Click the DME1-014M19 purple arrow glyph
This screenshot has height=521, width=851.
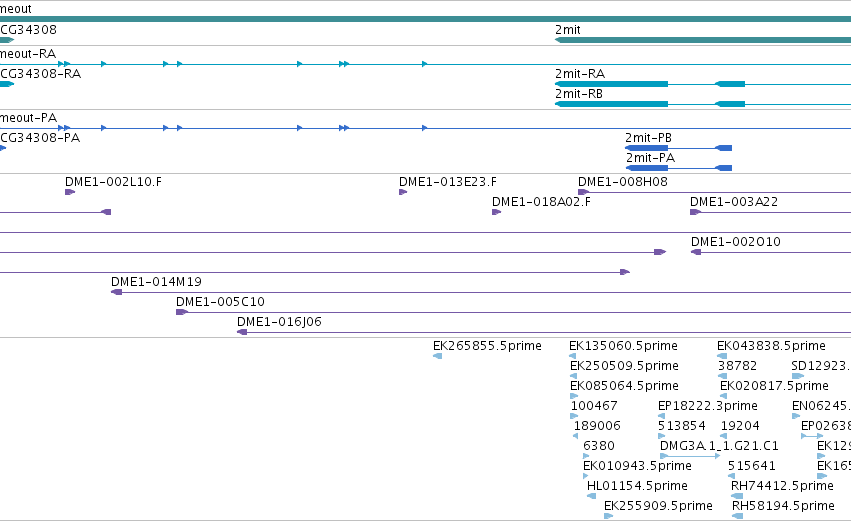click(116, 292)
